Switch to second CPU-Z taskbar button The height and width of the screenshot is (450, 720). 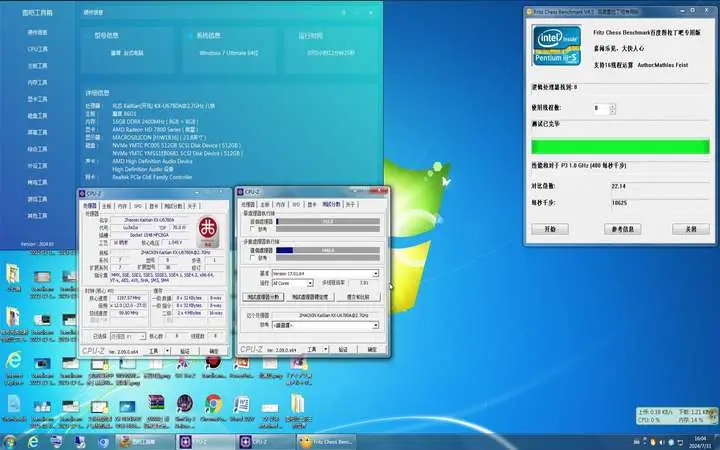(x=265, y=442)
